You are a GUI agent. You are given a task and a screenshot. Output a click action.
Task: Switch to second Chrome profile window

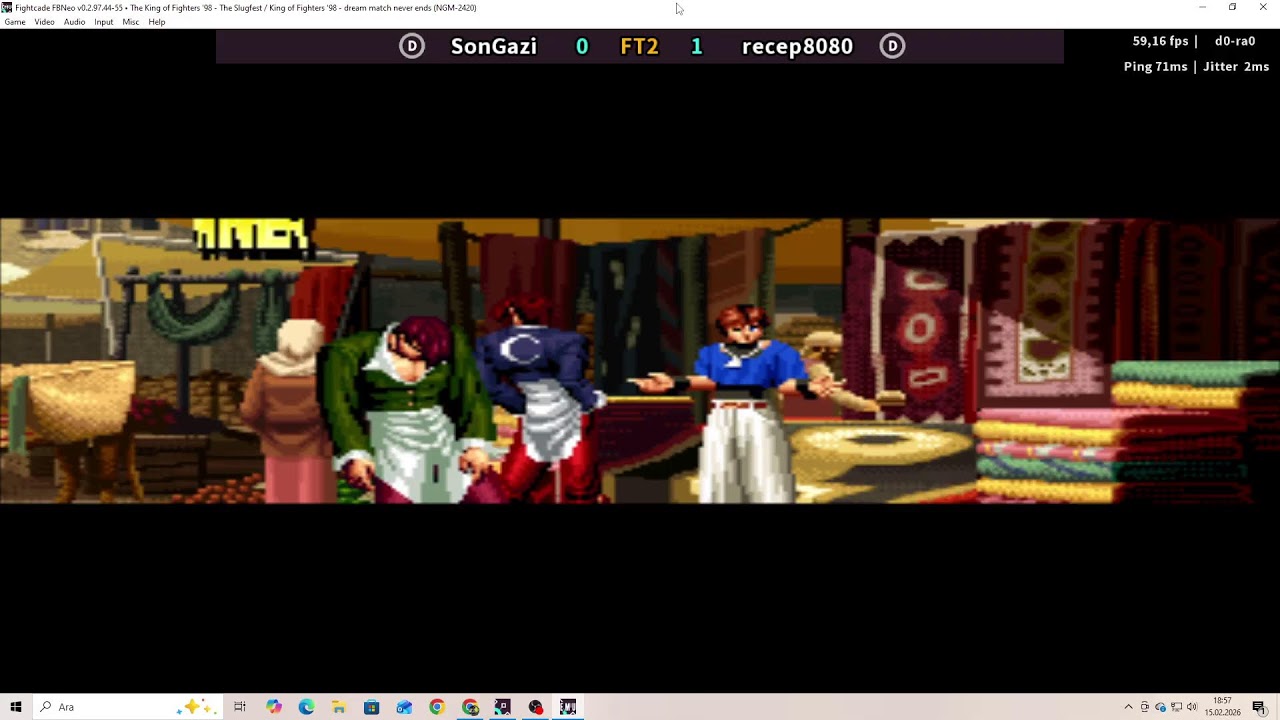click(x=470, y=707)
